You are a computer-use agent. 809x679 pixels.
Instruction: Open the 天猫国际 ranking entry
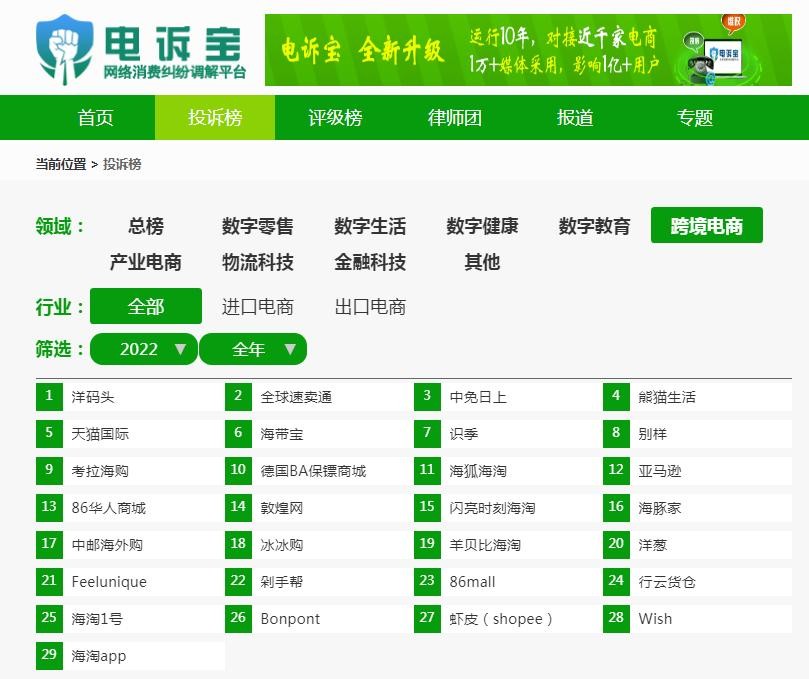click(100, 434)
